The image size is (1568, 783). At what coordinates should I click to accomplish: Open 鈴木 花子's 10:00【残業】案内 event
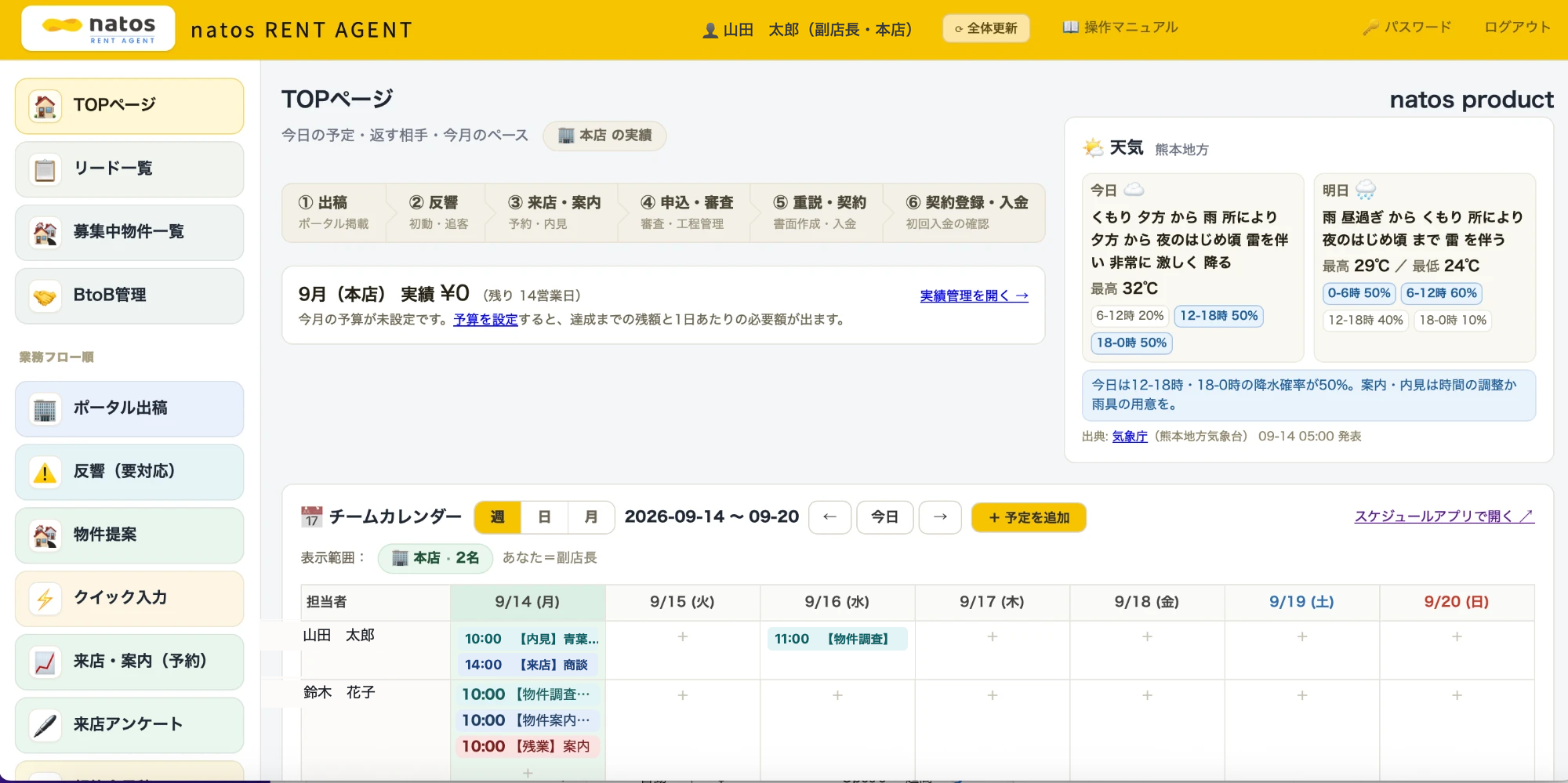click(527, 746)
